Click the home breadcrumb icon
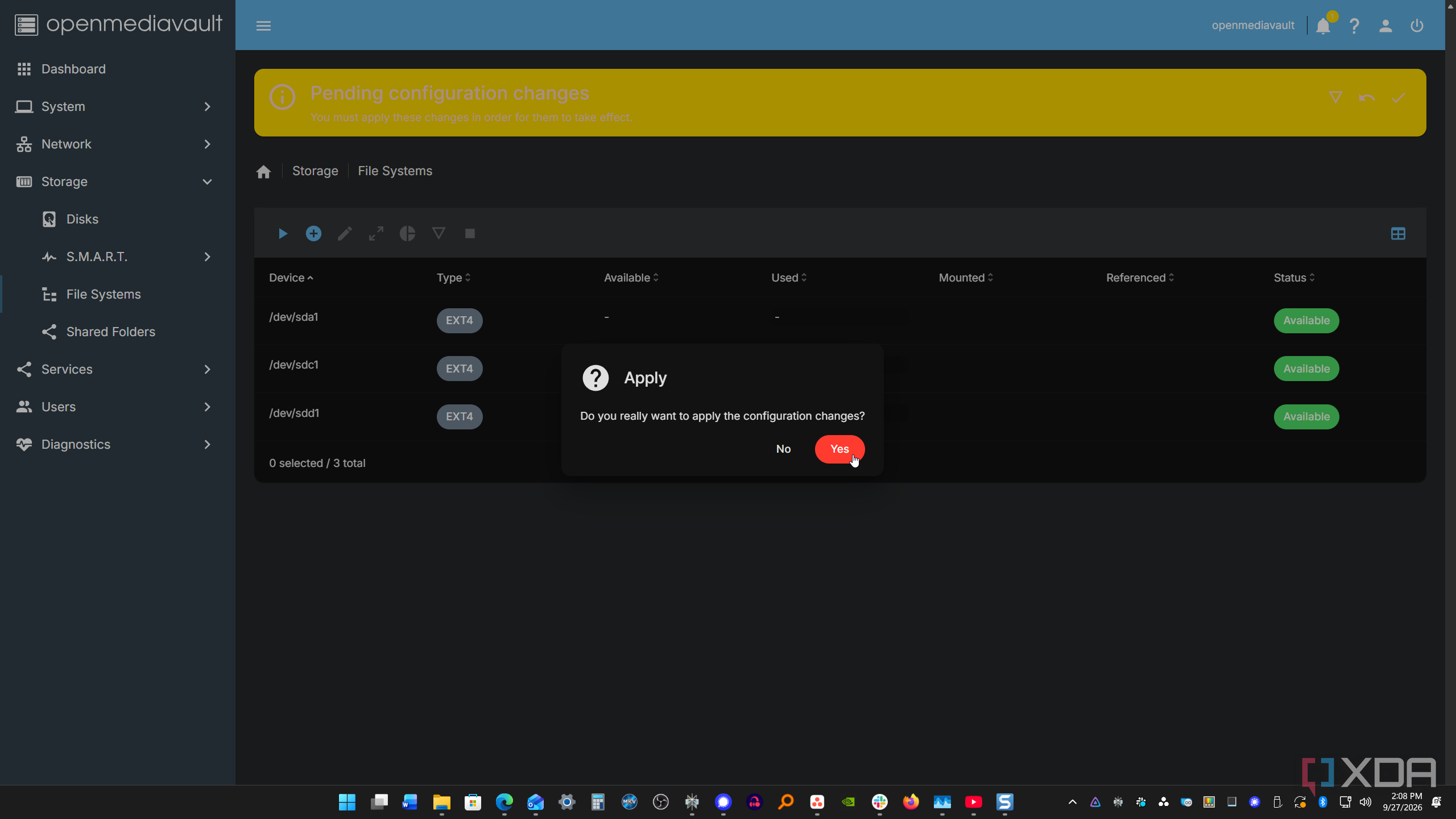 pyautogui.click(x=263, y=172)
